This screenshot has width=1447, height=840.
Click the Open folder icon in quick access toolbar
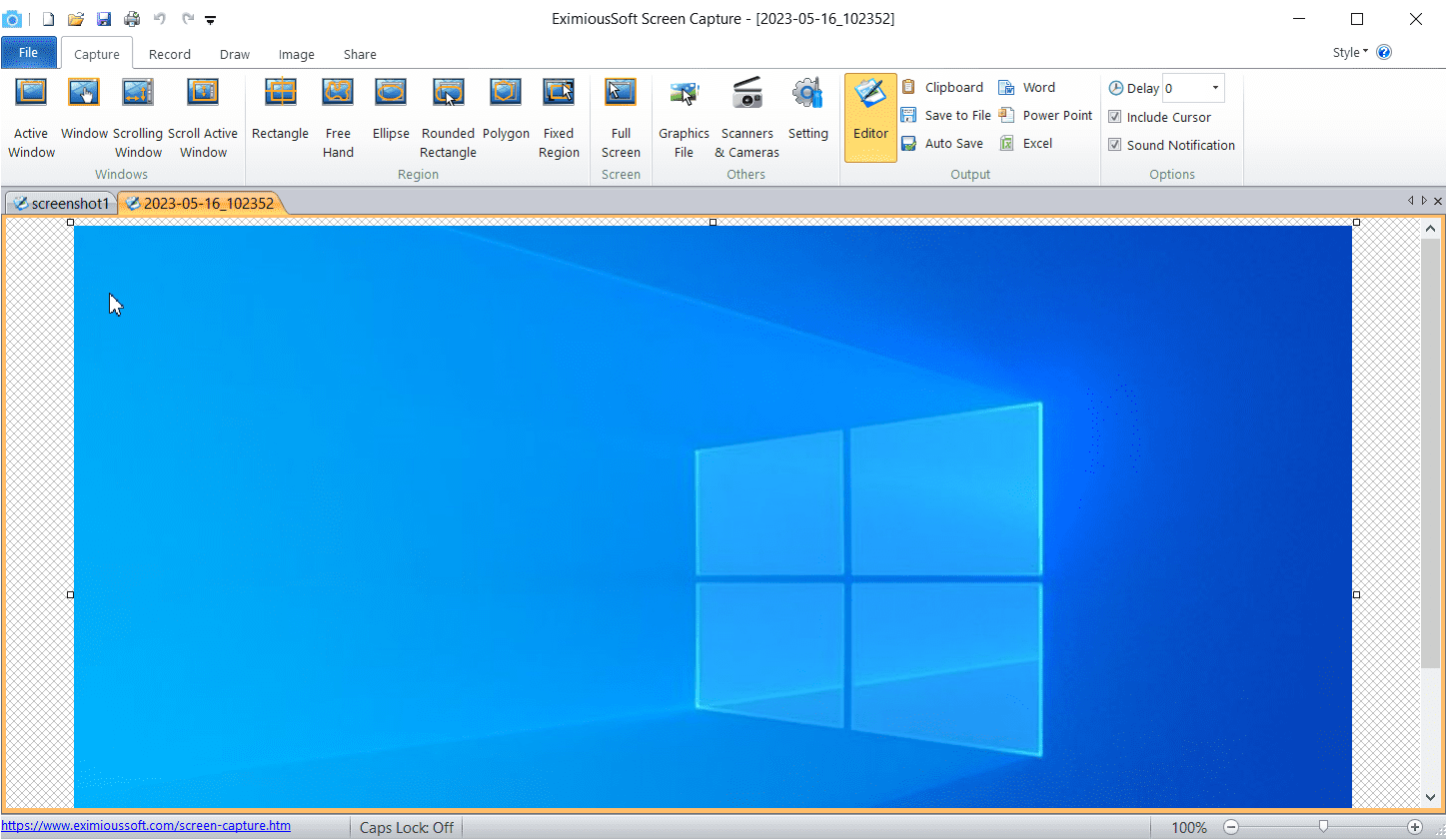click(x=76, y=19)
